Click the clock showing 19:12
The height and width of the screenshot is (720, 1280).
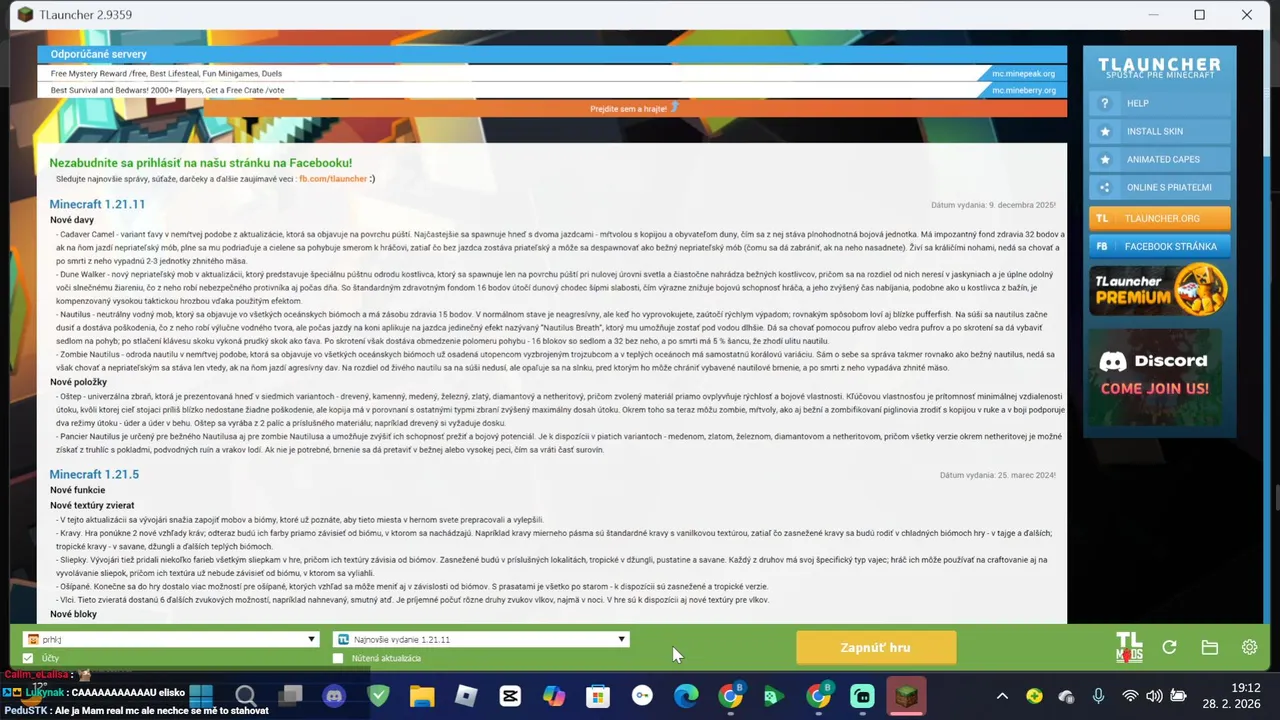point(1246,688)
